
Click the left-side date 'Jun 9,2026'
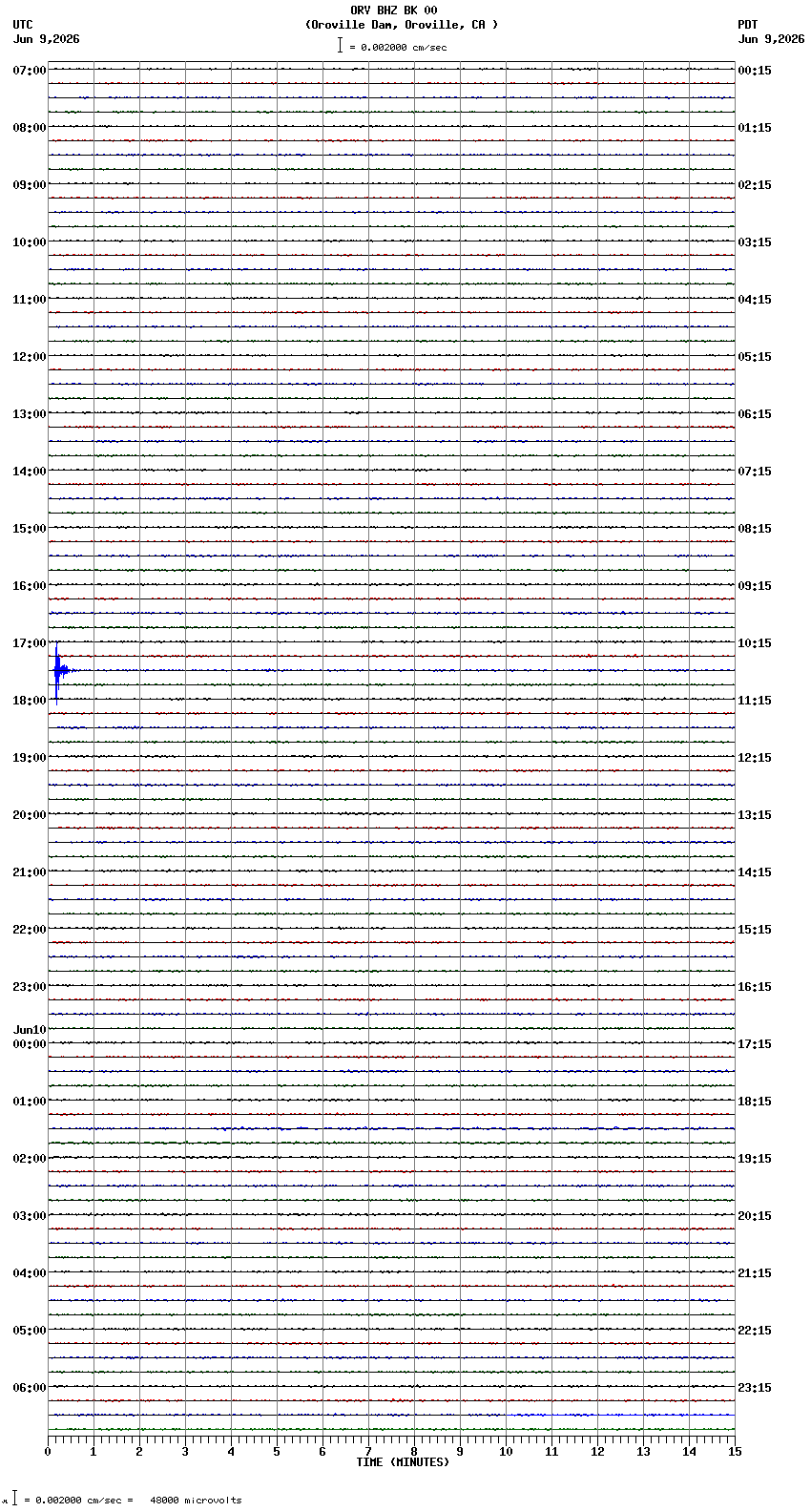pyautogui.click(x=47, y=39)
